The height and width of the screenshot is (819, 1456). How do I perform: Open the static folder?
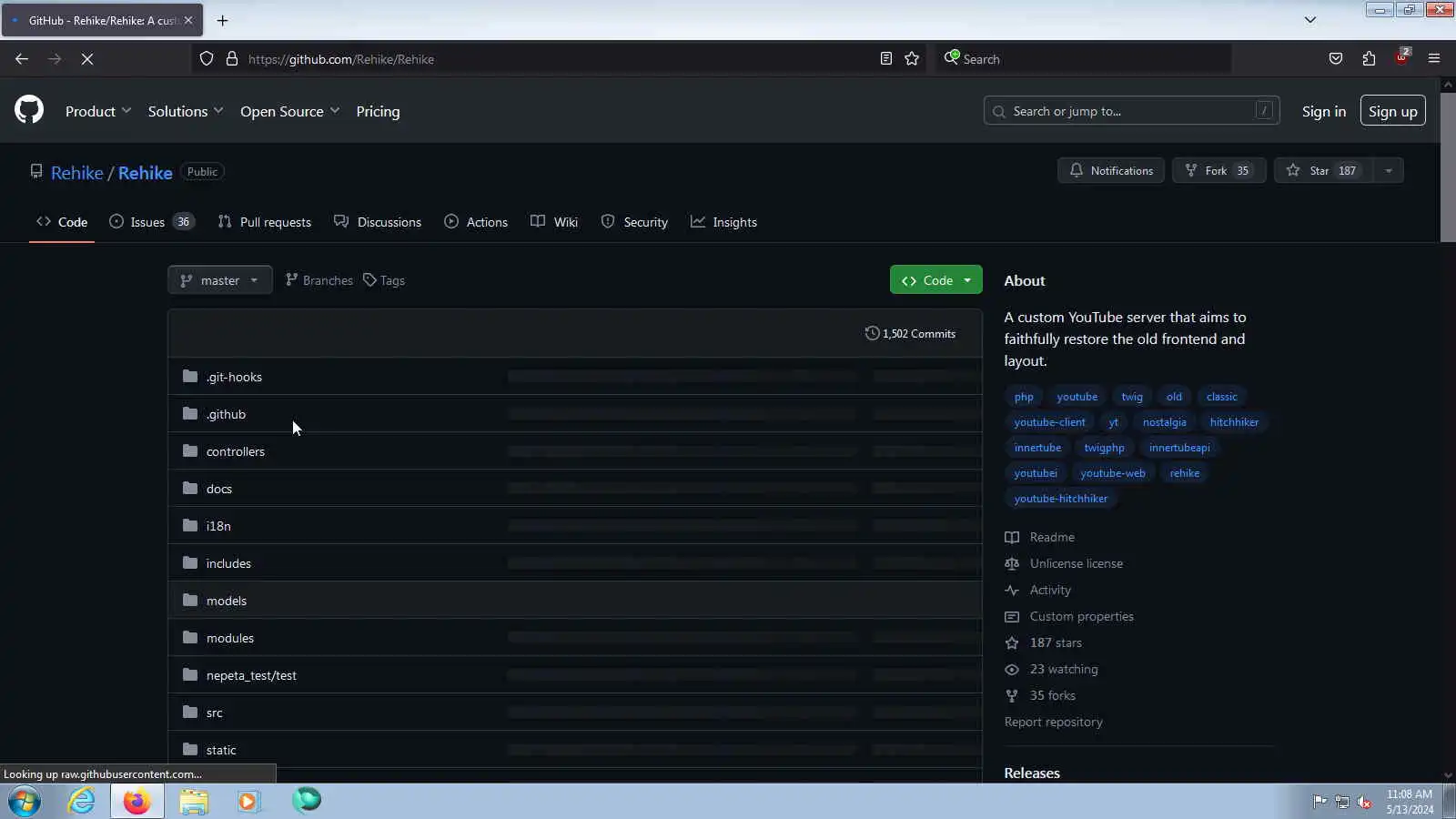[x=221, y=750]
